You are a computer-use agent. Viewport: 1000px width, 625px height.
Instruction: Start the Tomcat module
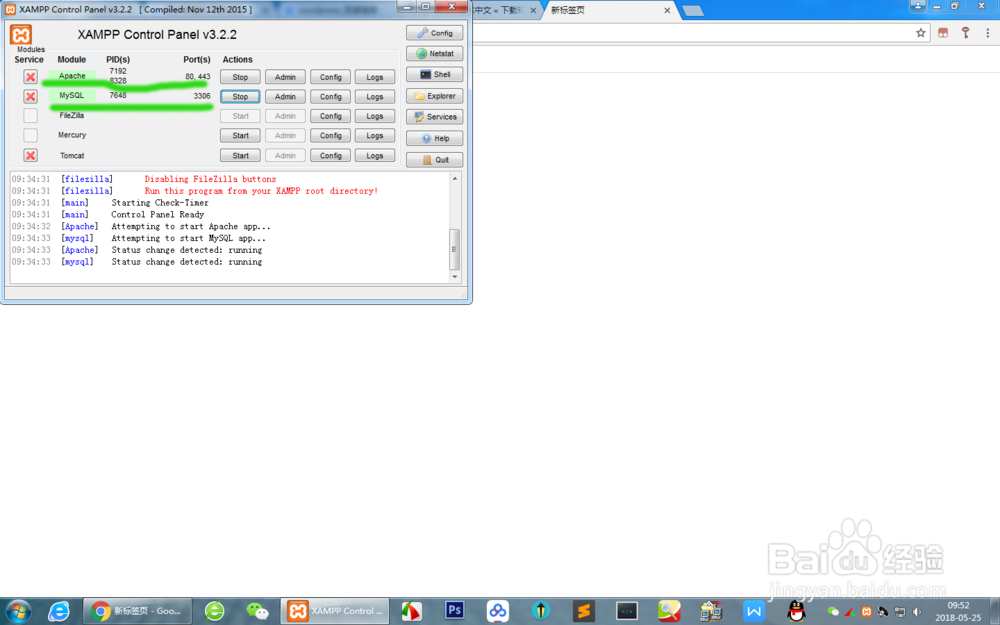coord(240,156)
